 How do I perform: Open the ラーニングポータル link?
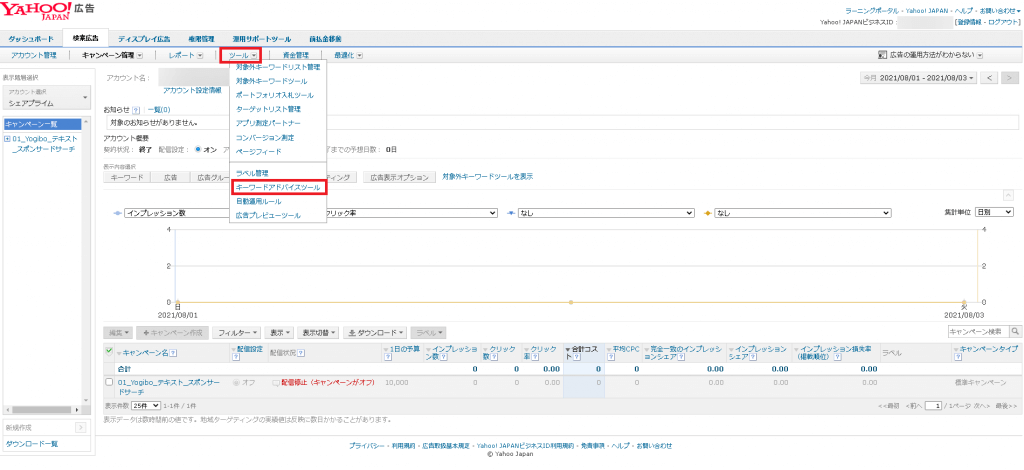tap(873, 12)
